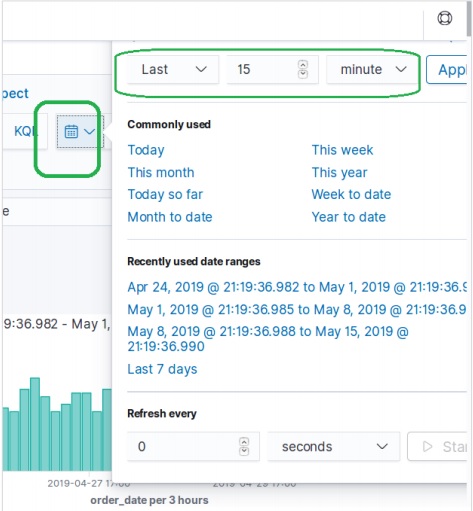This screenshot has width=473, height=511.
Task: Pick Today so far range
Action: coord(165,194)
